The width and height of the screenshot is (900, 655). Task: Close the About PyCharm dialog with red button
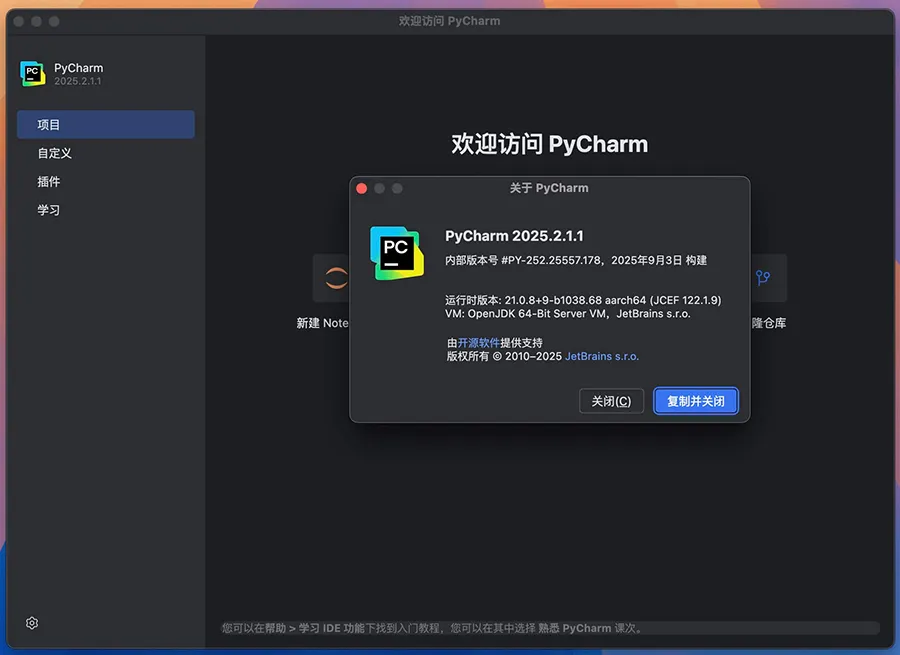362,188
